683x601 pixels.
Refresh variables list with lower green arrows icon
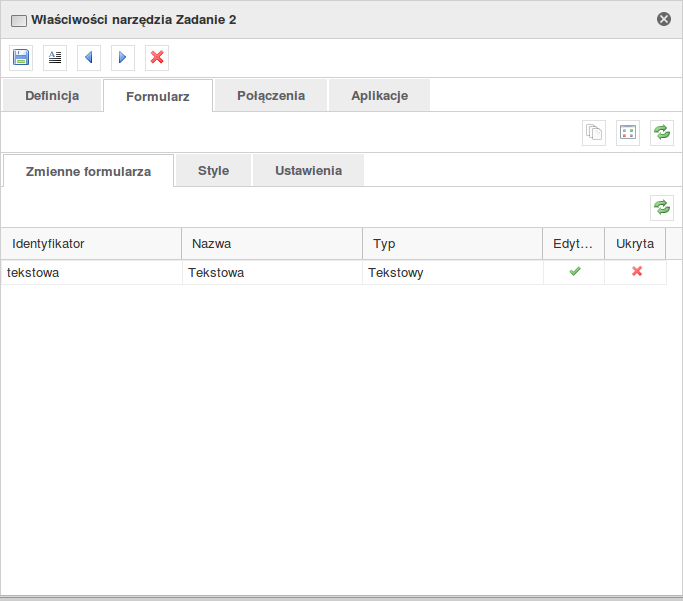tap(662, 207)
